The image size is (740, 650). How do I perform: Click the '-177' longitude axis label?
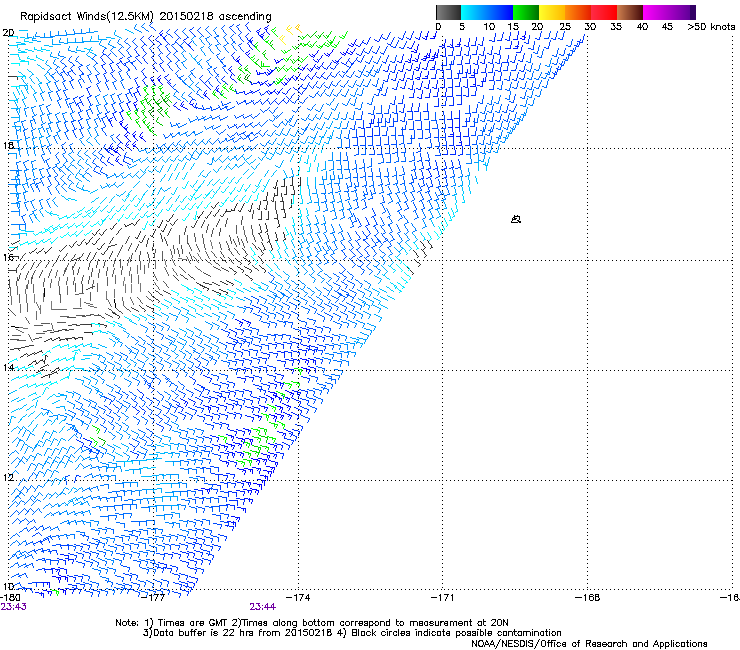coord(153,598)
